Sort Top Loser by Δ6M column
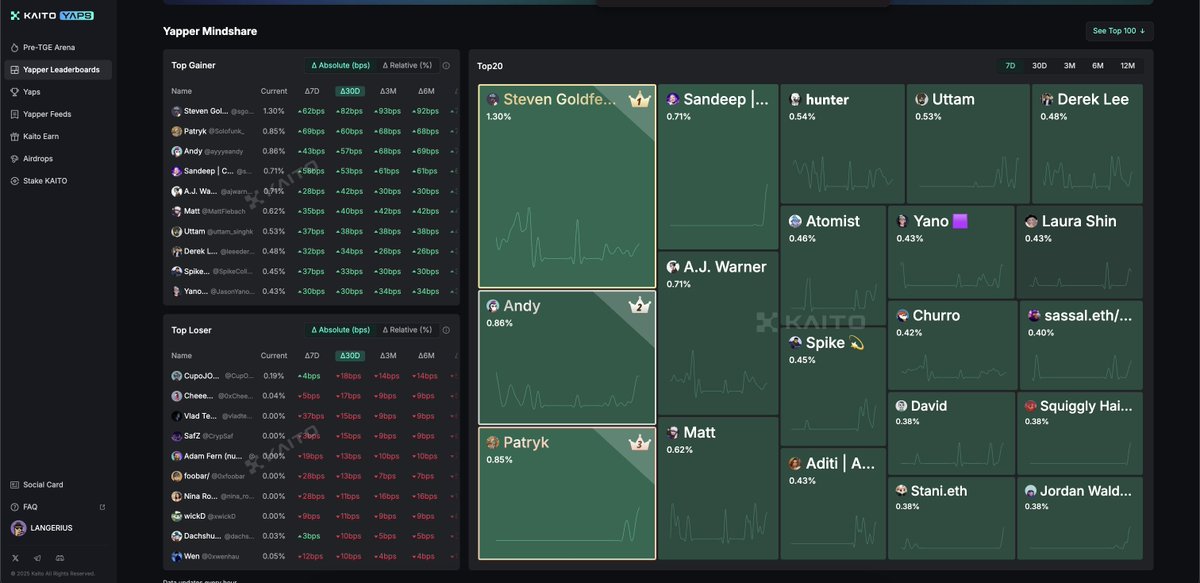 (x=426, y=355)
